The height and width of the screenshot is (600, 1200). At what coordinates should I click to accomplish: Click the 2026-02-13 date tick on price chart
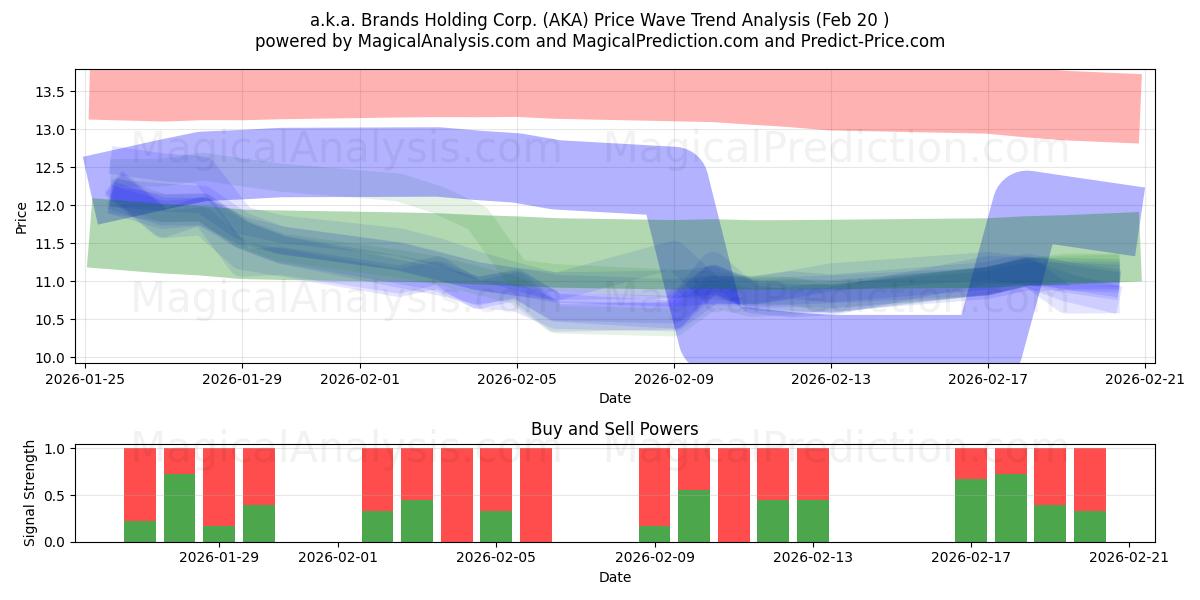pos(831,379)
